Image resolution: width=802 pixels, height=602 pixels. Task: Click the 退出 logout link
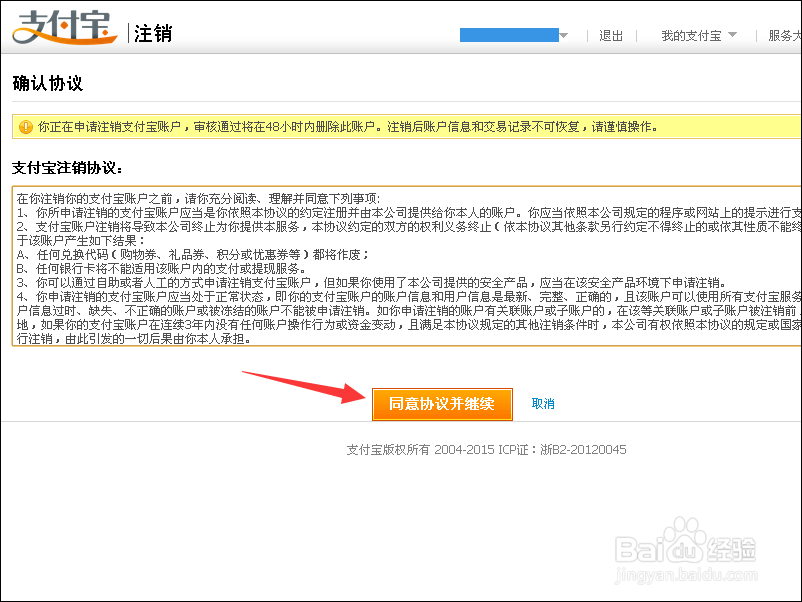(611, 36)
